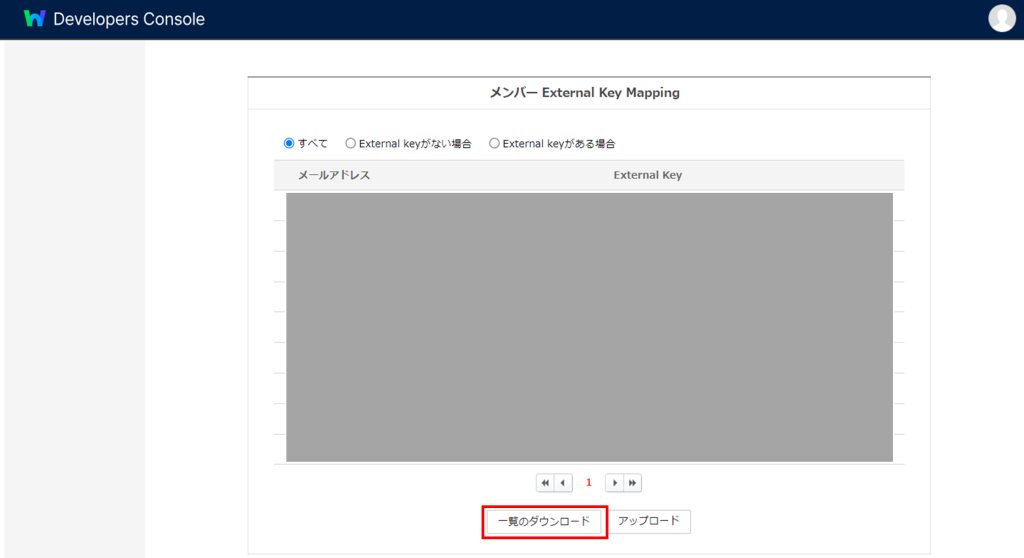Go to the next page arrow
Screen dimensions: 1024x558
pyautogui.click(x=615, y=483)
